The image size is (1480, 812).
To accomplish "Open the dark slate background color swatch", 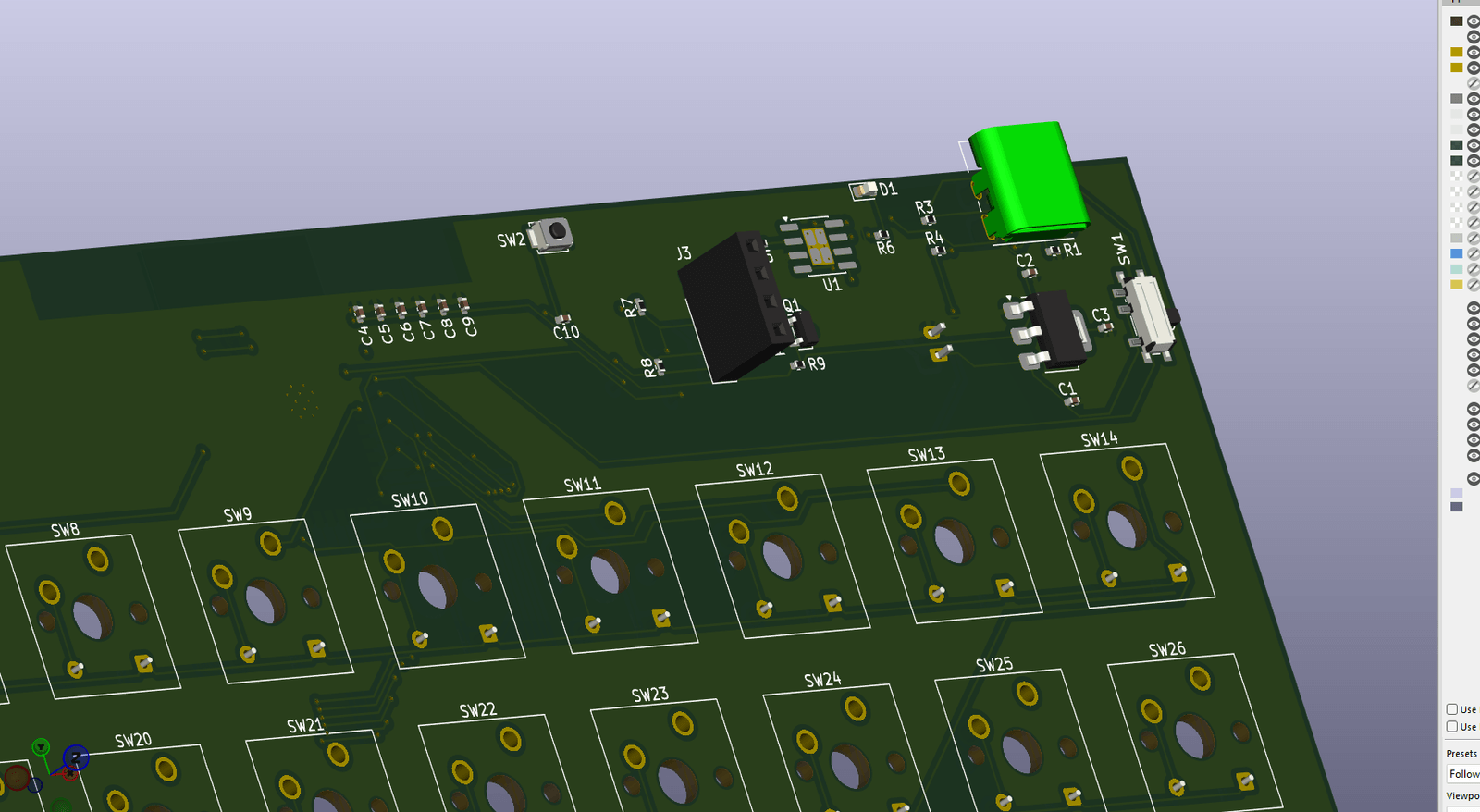I will (1457, 507).
